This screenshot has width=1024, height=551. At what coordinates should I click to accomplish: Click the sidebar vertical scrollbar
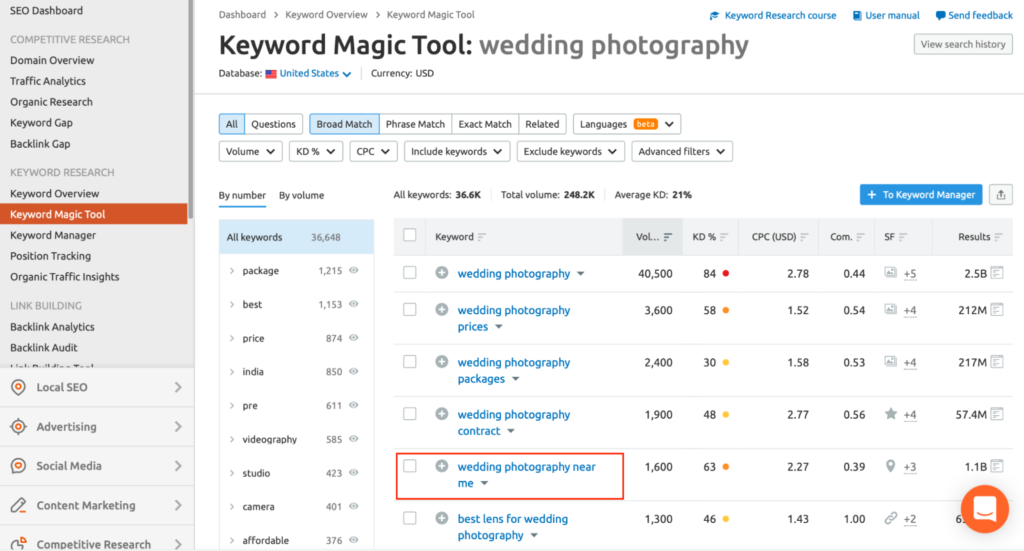click(x=191, y=111)
